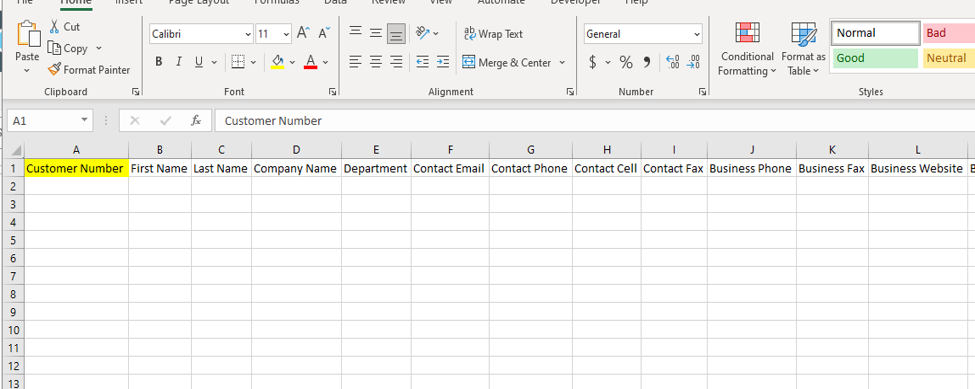Toggle italic formatting
Screen dimensions: 975x389
point(178,62)
